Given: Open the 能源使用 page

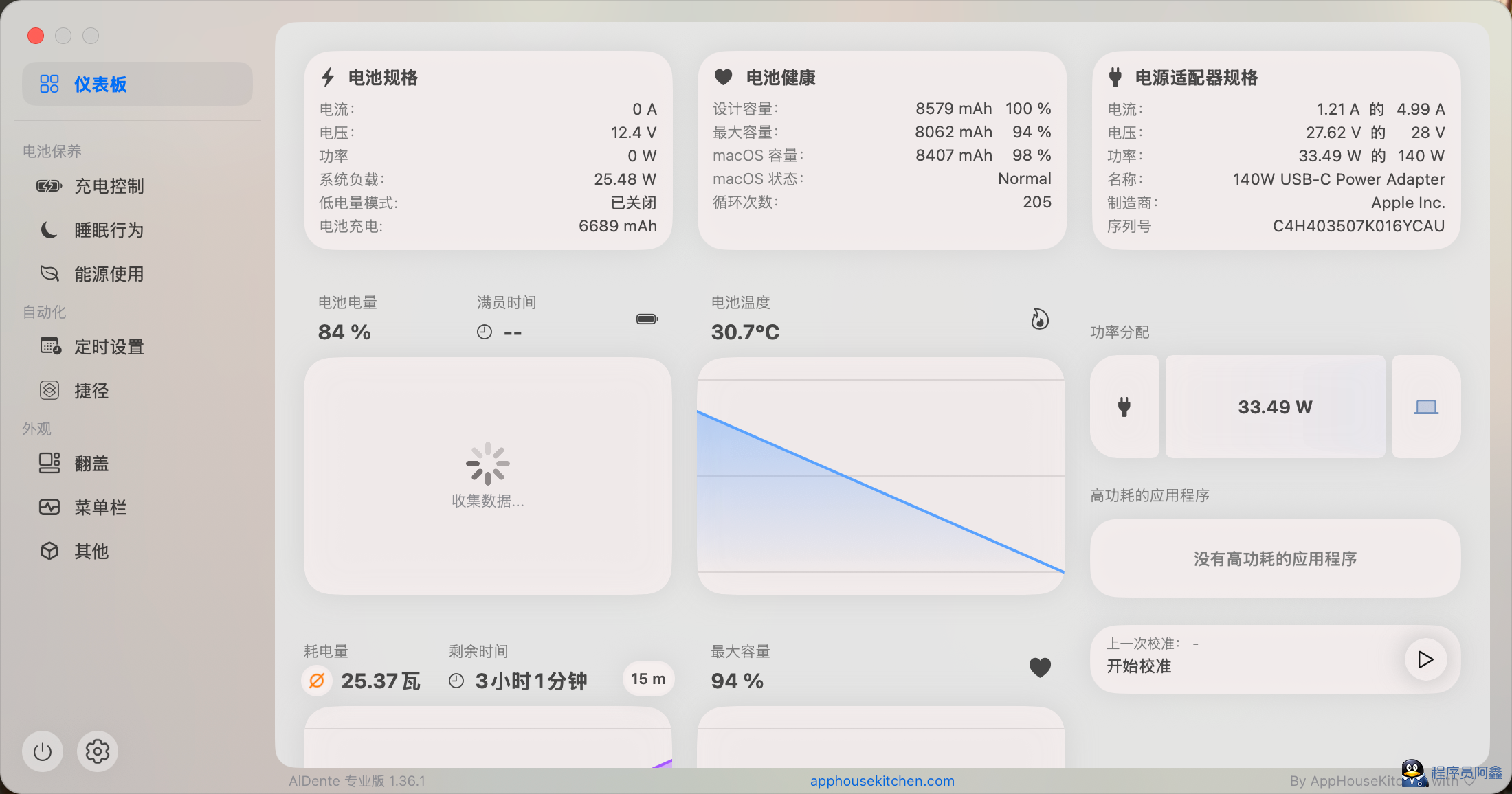Looking at the screenshot, I should [109, 274].
